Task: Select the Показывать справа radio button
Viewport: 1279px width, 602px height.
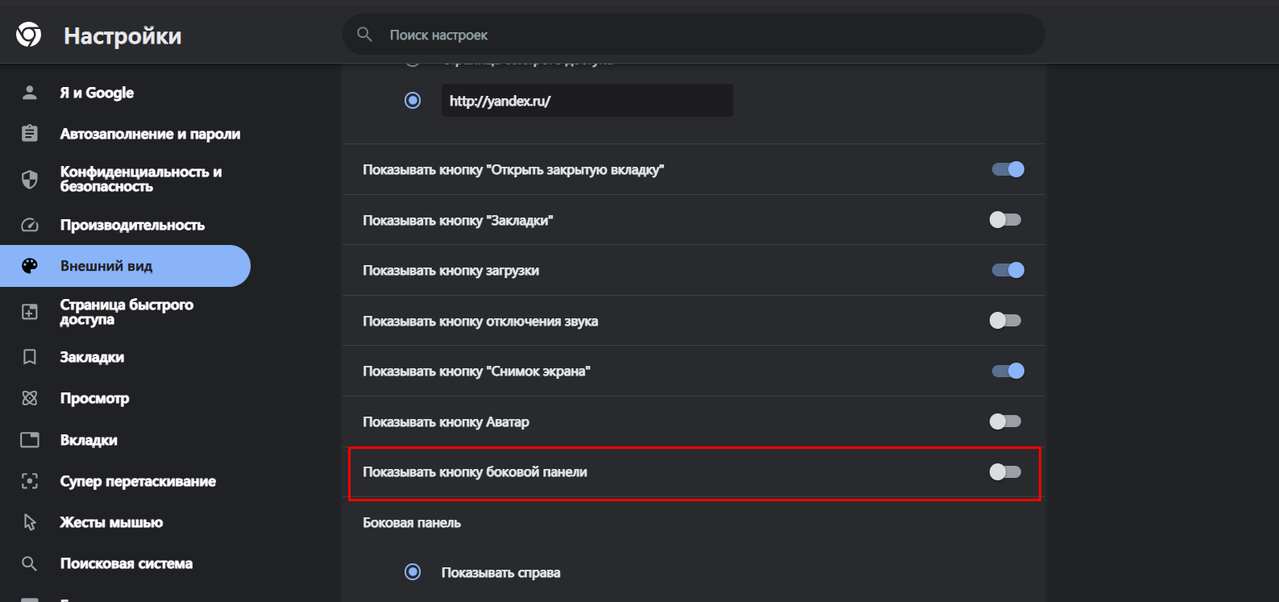Action: coord(412,573)
